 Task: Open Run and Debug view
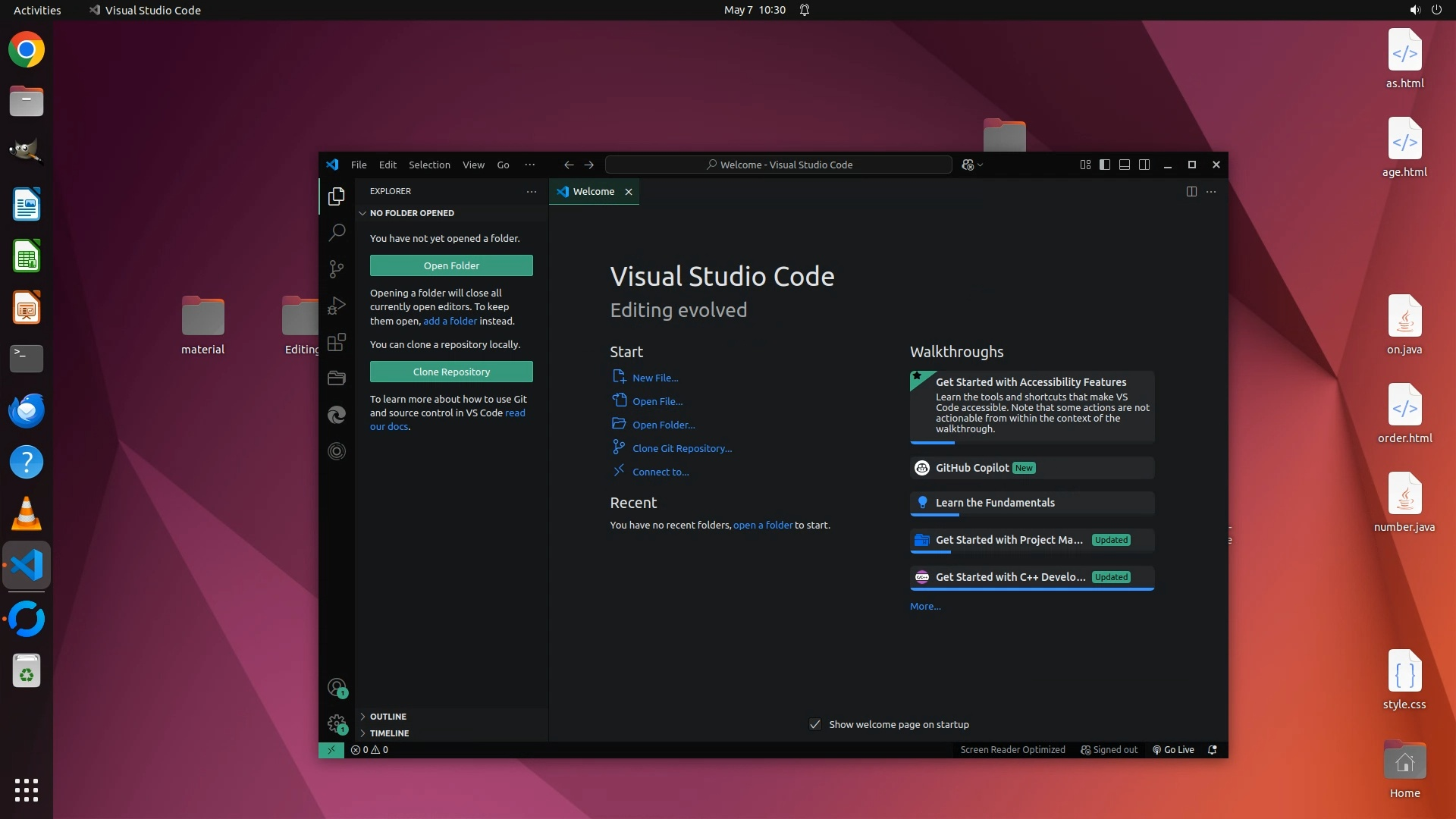(337, 306)
